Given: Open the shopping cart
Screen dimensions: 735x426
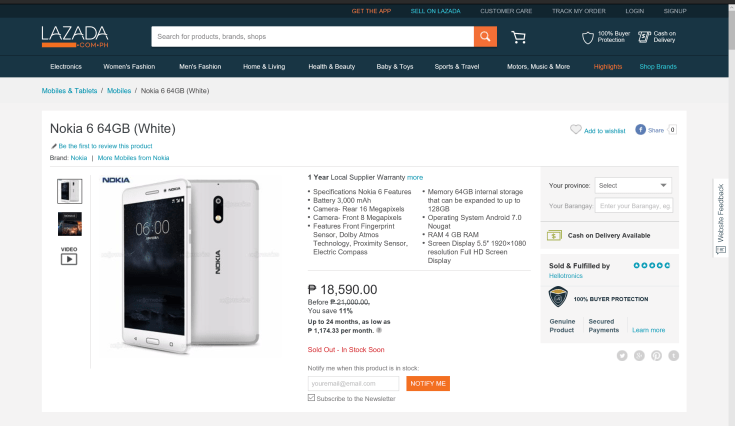Looking at the screenshot, I should coord(518,37).
